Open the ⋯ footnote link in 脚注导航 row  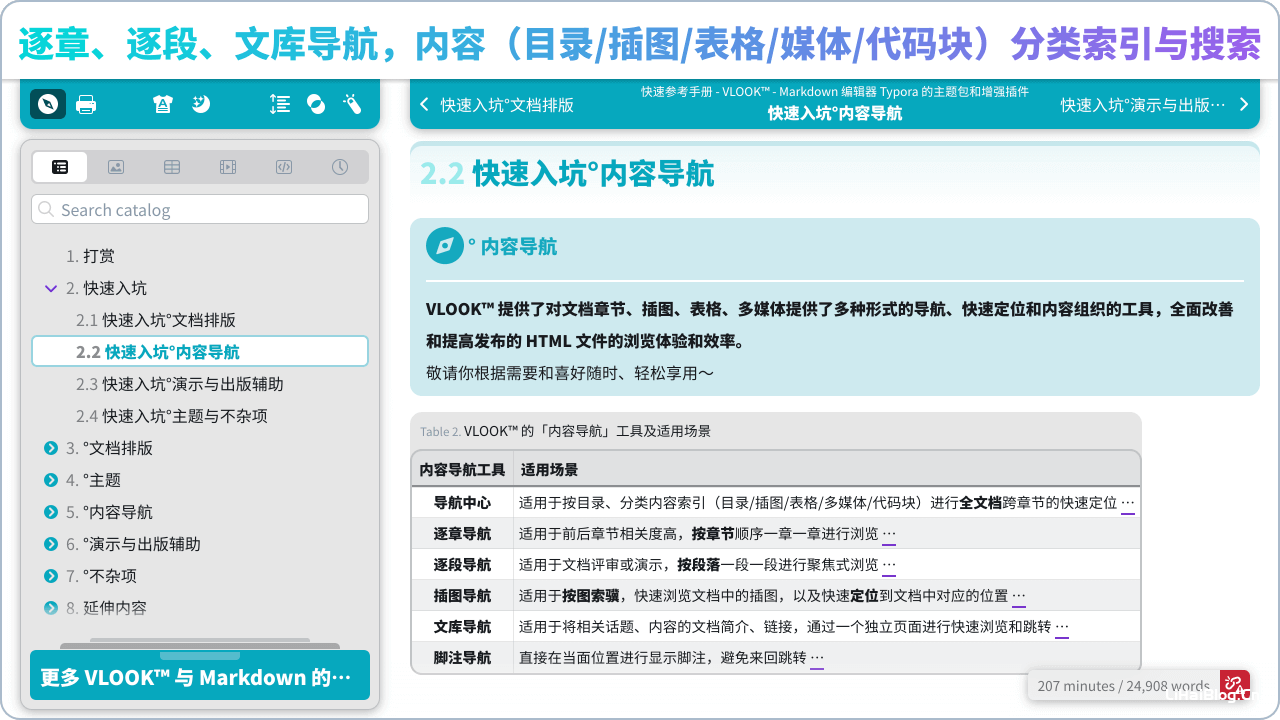tap(817, 659)
